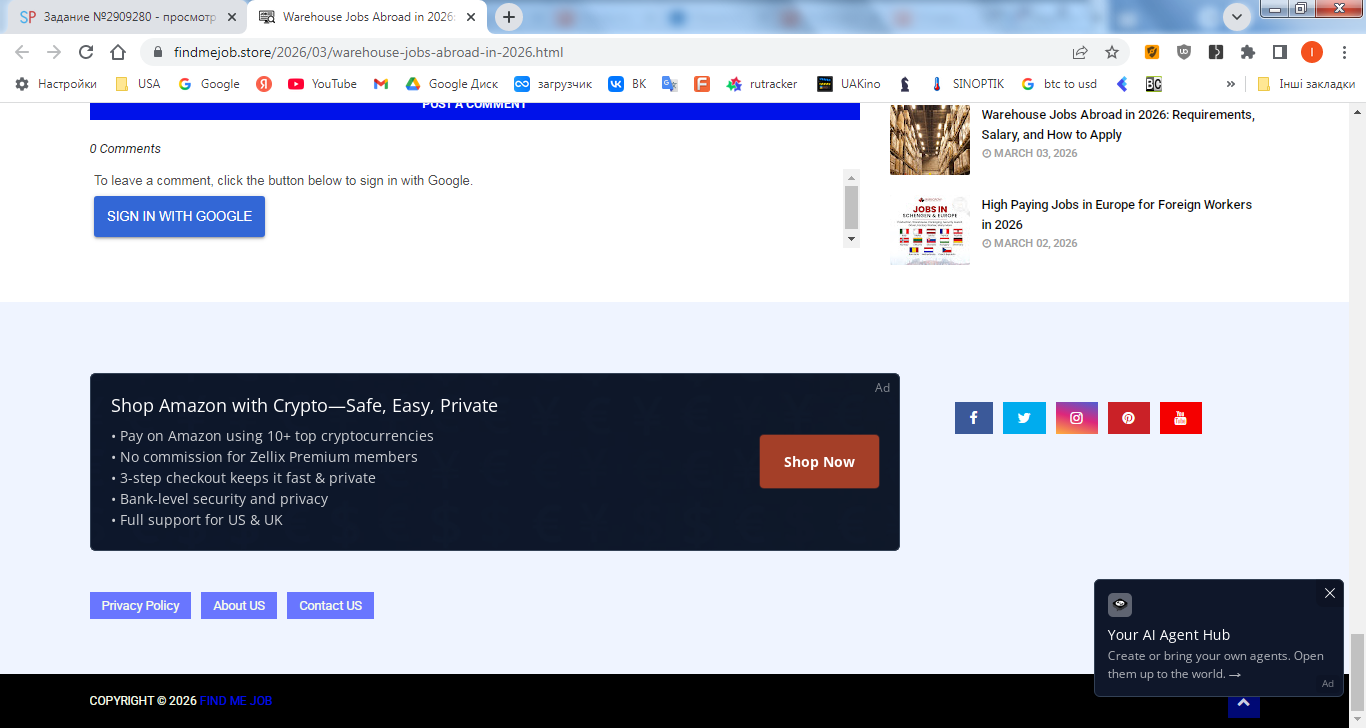Open the FIND ME JOB footer link
This screenshot has width=1366, height=728.
pos(236,701)
